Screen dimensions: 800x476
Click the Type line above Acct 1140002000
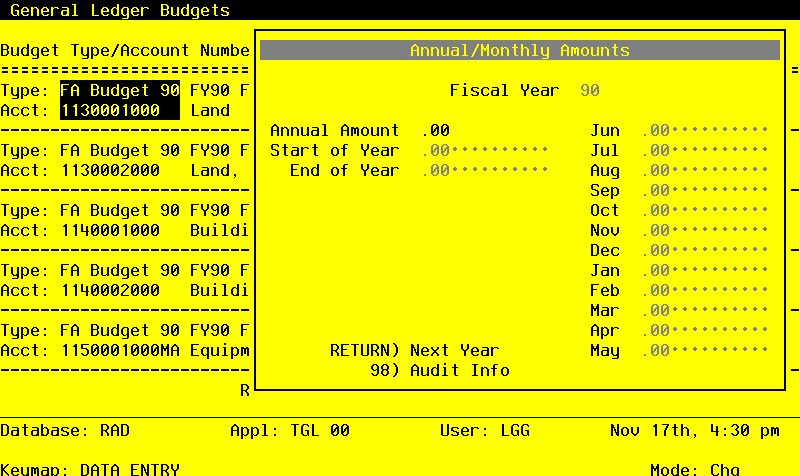coord(124,270)
